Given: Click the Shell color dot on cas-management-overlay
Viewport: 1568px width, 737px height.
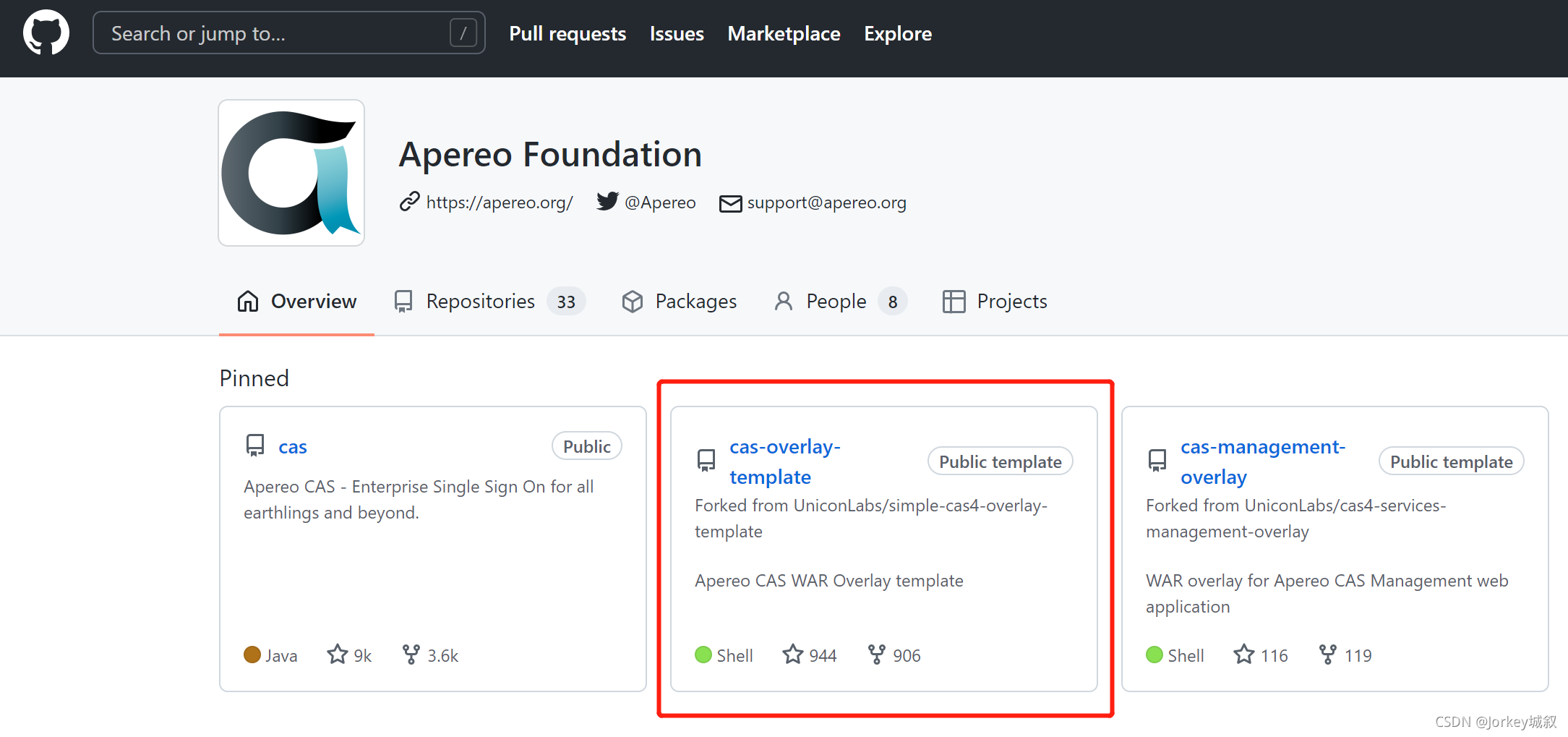Looking at the screenshot, I should pos(1154,655).
